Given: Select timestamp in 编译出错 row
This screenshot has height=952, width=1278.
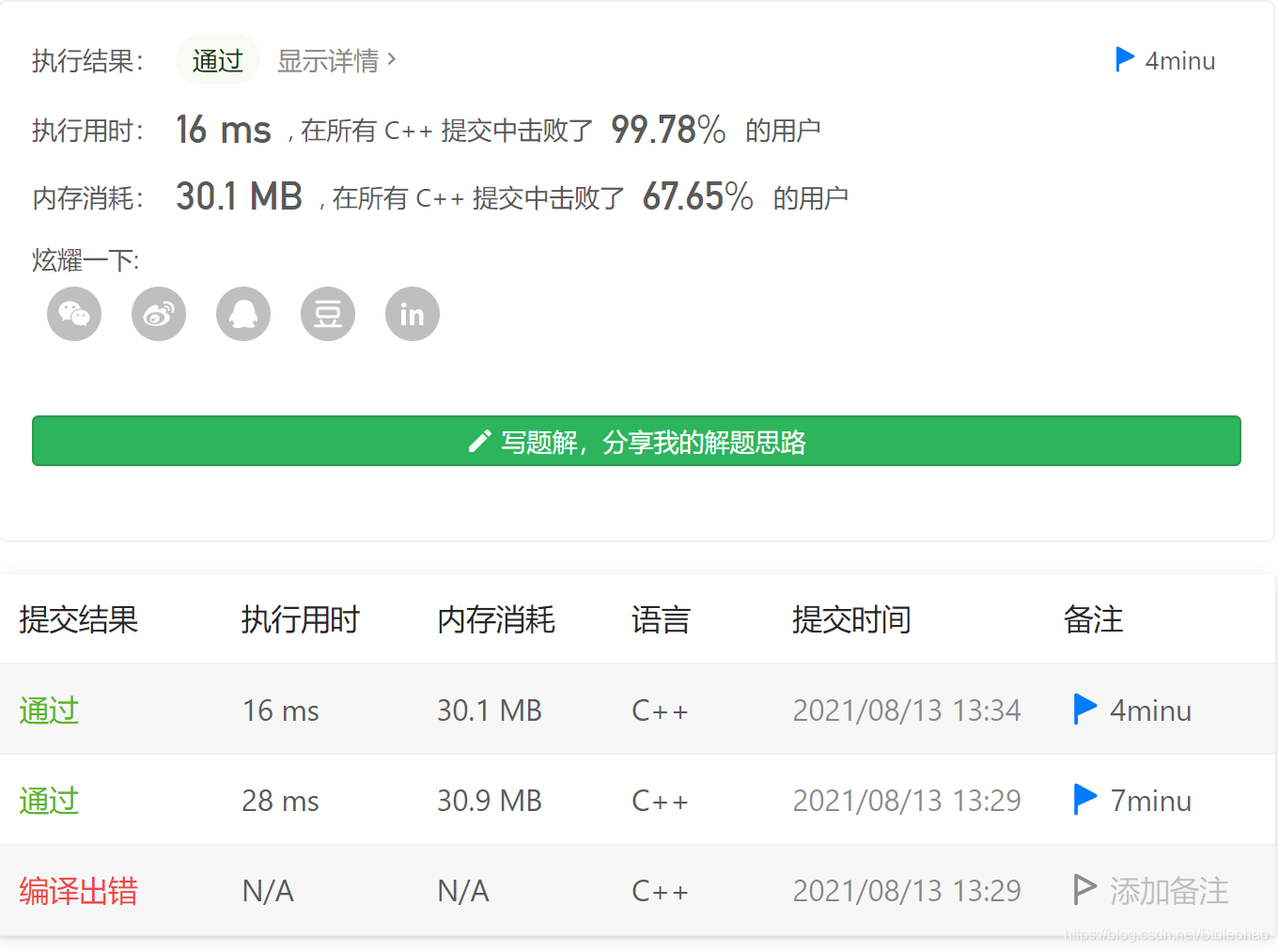Looking at the screenshot, I should (907, 891).
